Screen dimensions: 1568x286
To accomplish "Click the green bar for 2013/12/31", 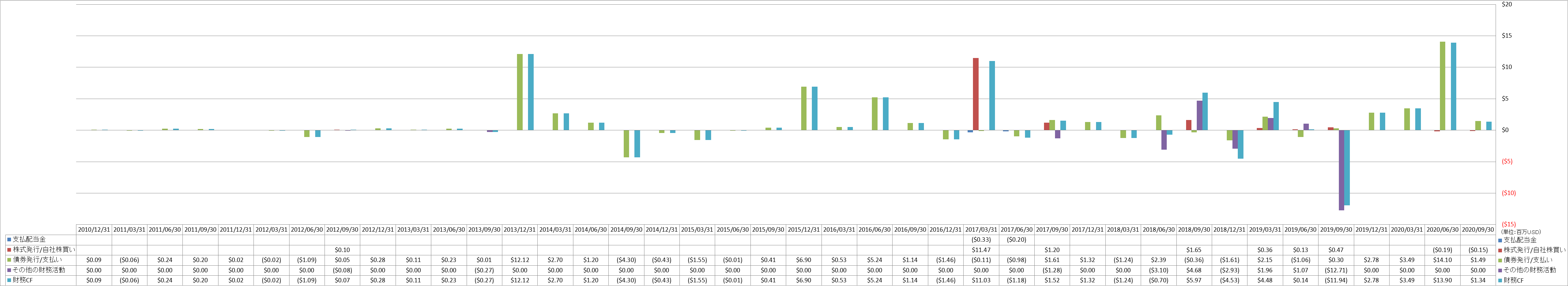I will 520,92.
